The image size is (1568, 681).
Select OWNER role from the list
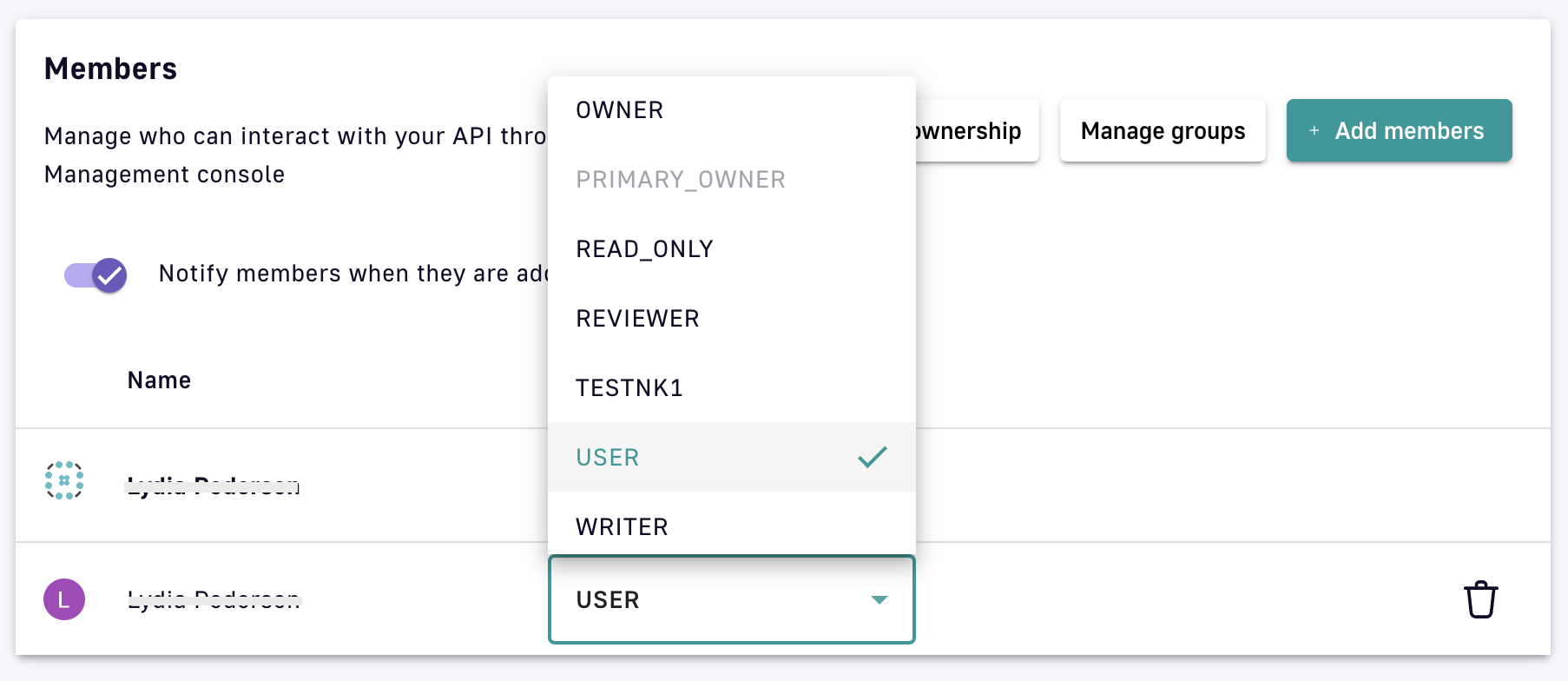point(620,110)
